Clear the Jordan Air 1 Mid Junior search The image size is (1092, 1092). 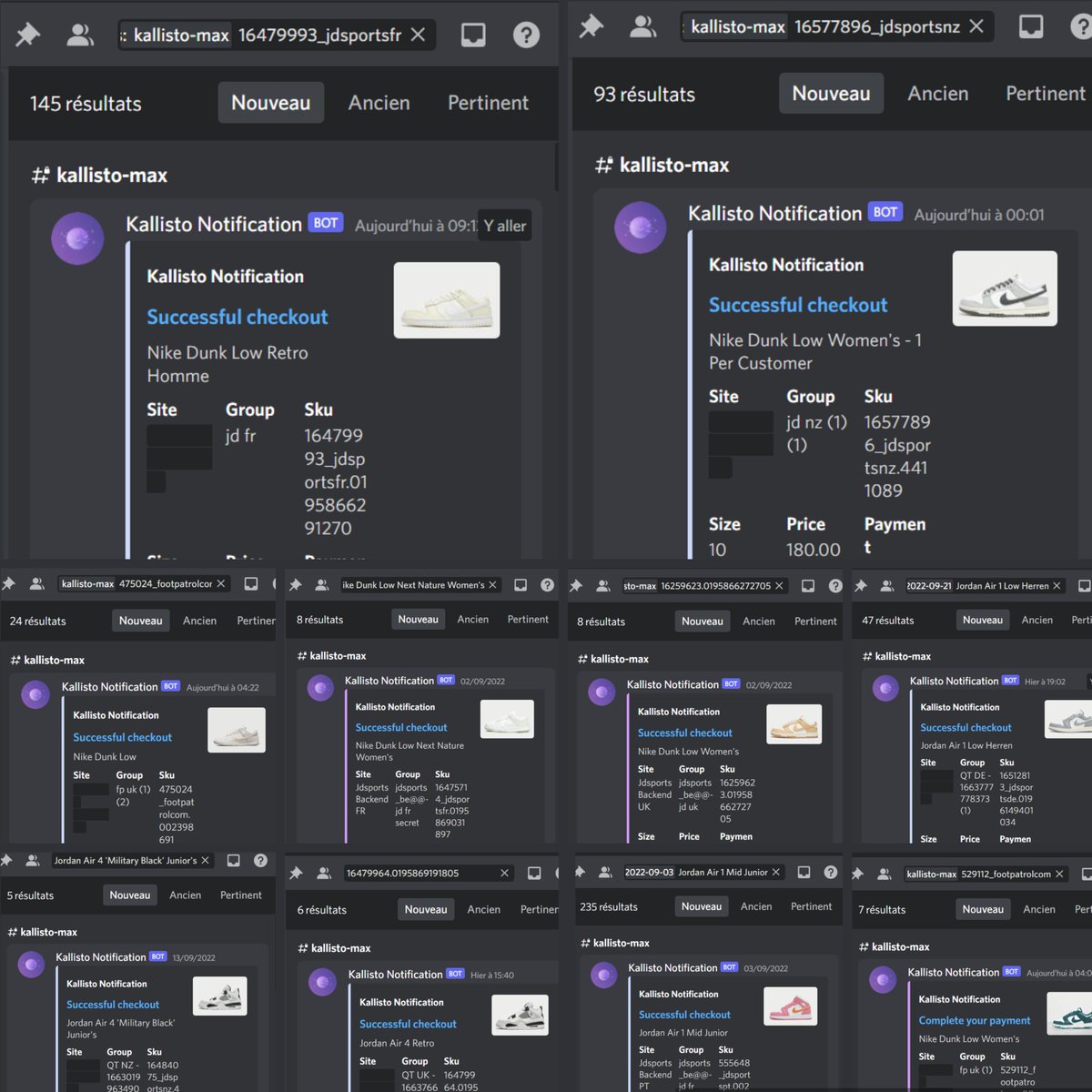point(776,872)
